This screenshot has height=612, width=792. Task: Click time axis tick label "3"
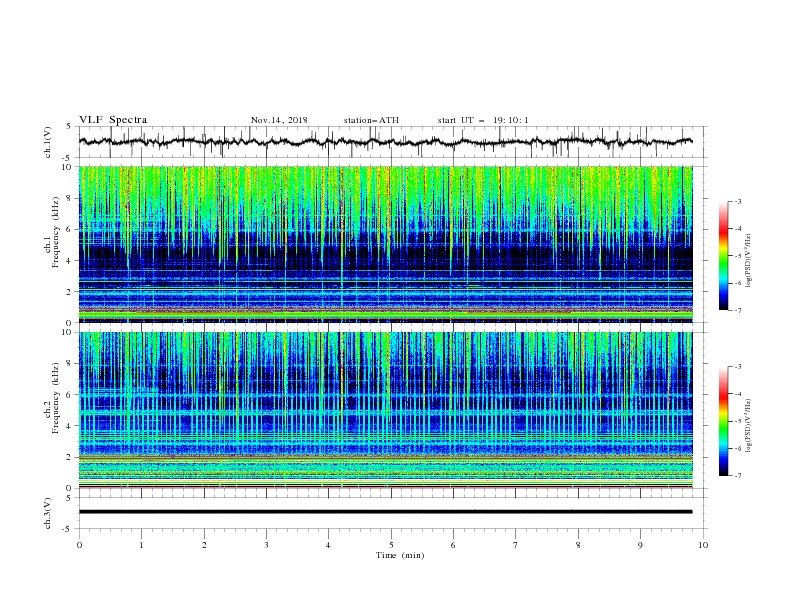point(266,545)
